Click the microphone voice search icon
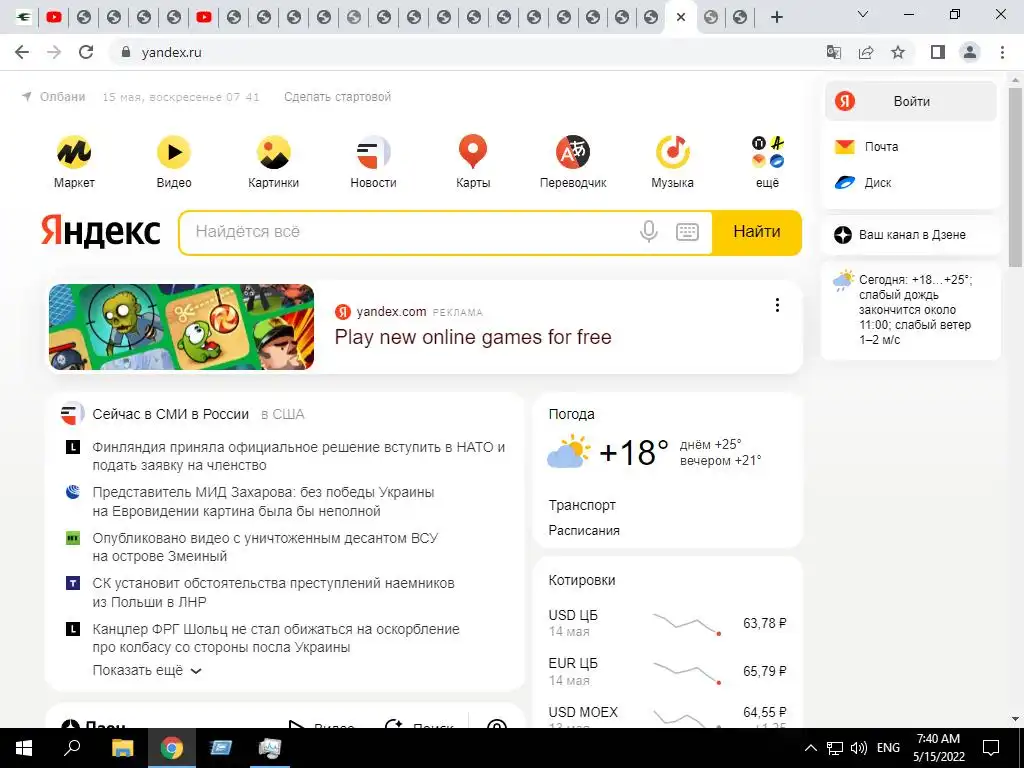Screen dimensions: 1024x768 click(648, 231)
